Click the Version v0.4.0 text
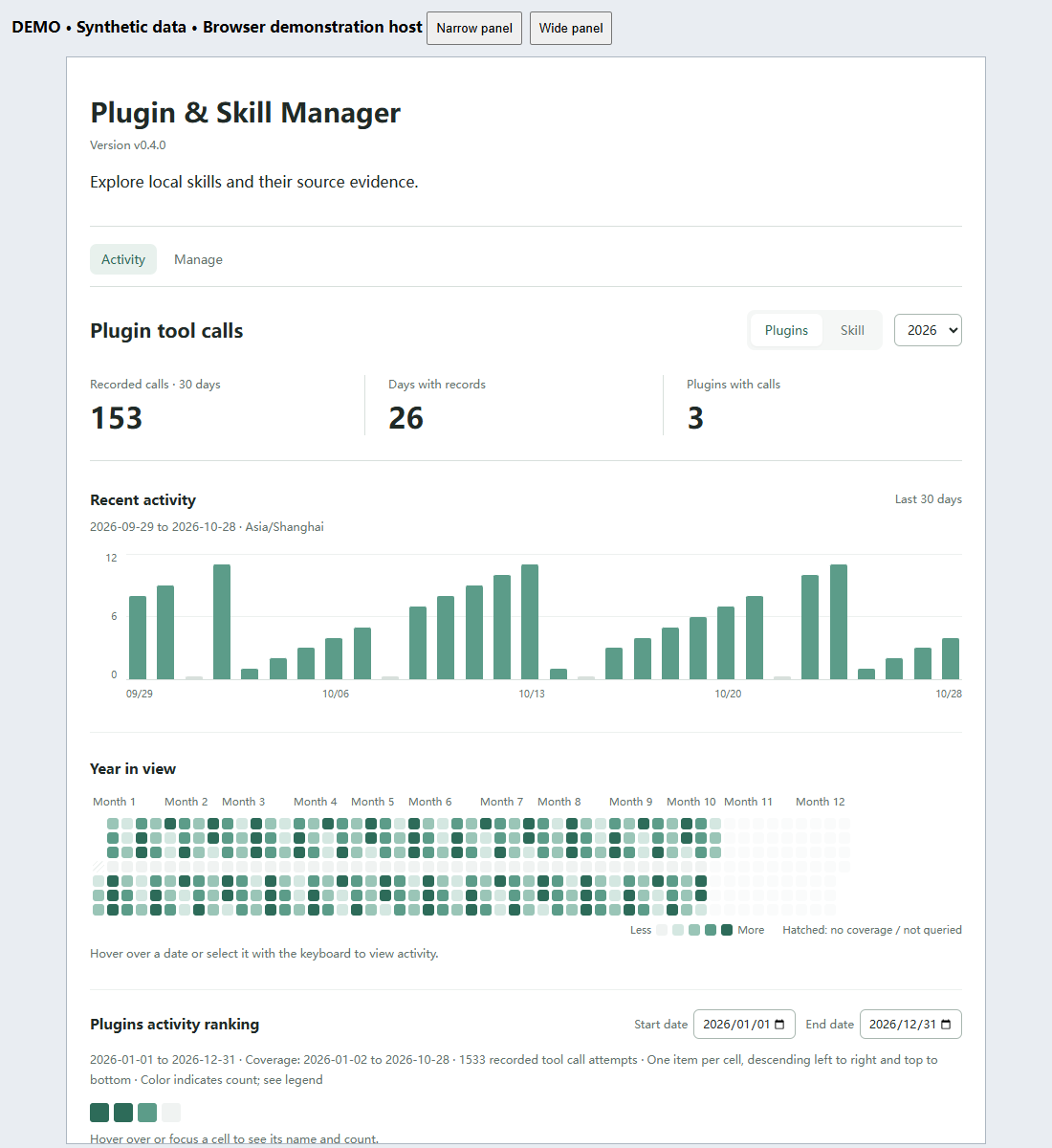This screenshot has height=1148, width=1052. tap(128, 145)
